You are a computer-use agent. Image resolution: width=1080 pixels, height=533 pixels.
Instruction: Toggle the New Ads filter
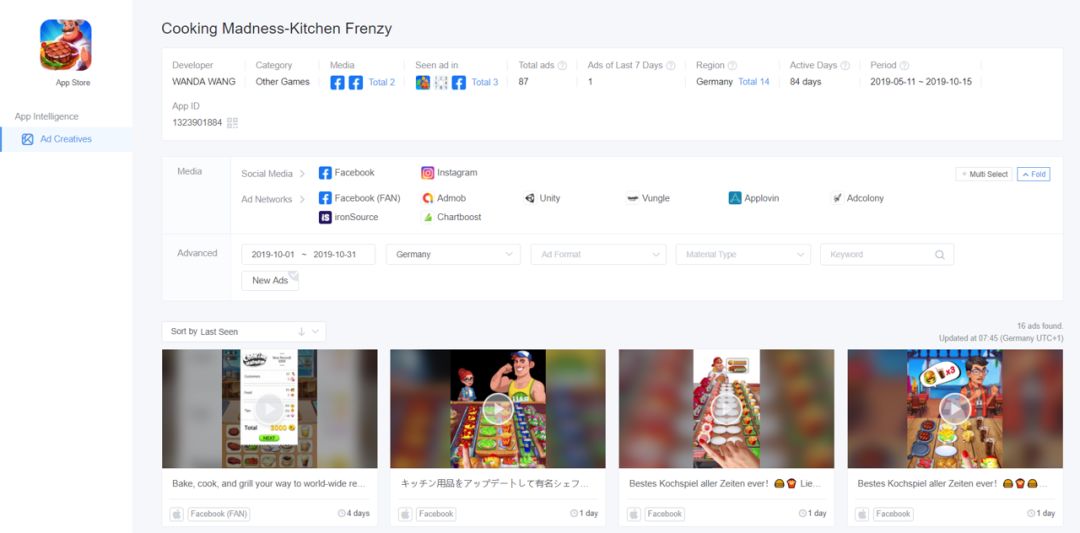270,280
